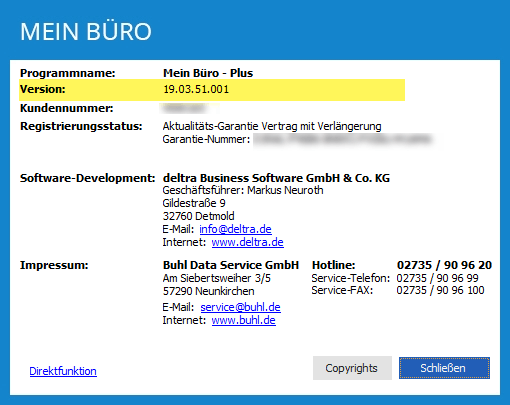The image size is (510, 405).
Task: Click the Version label
Action: [x=43, y=89]
